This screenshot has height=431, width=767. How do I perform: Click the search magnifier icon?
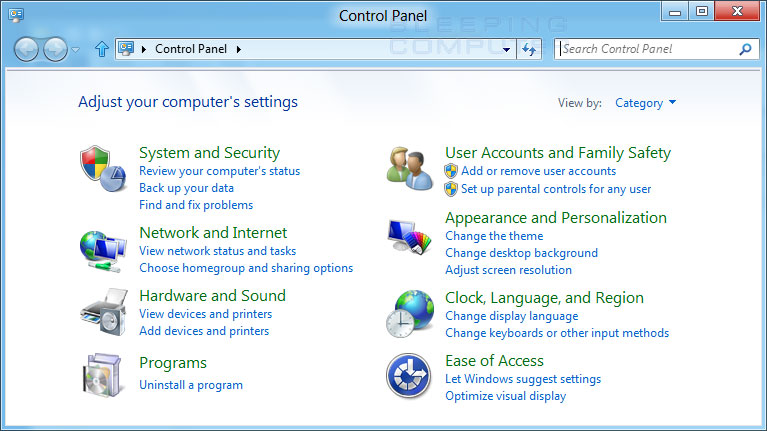[x=745, y=49]
